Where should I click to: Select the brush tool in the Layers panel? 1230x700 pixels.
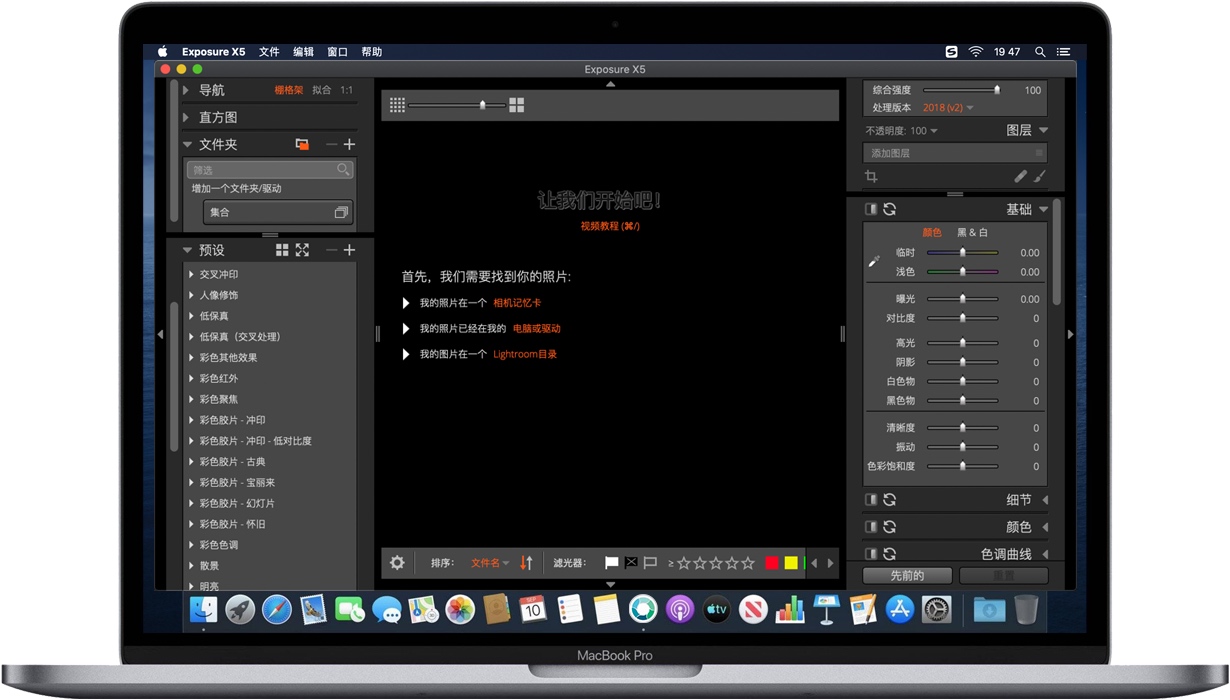(1040, 176)
